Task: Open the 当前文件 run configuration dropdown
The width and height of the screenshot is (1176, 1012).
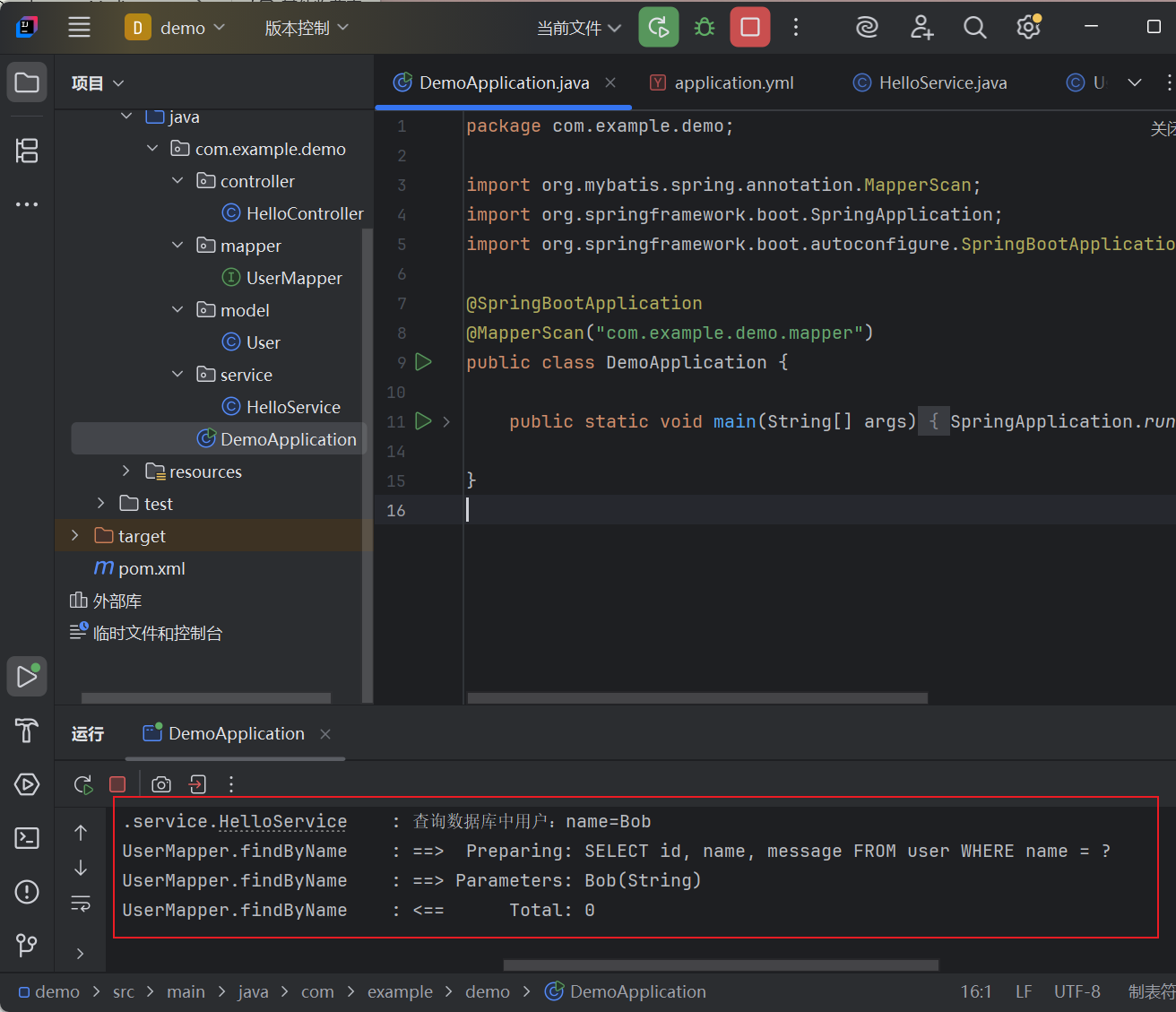Action: tap(579, 28)
